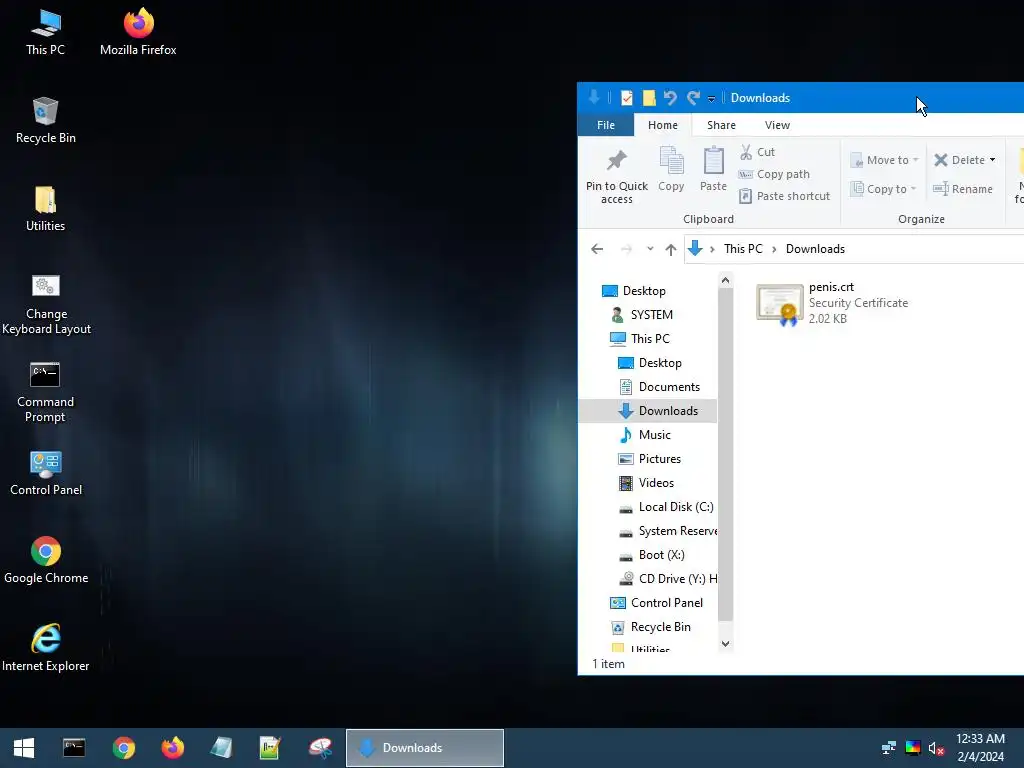Switch to the View ribbon tab
Viewport: 1024px width, 768px height.
click(x=777, y=125)
